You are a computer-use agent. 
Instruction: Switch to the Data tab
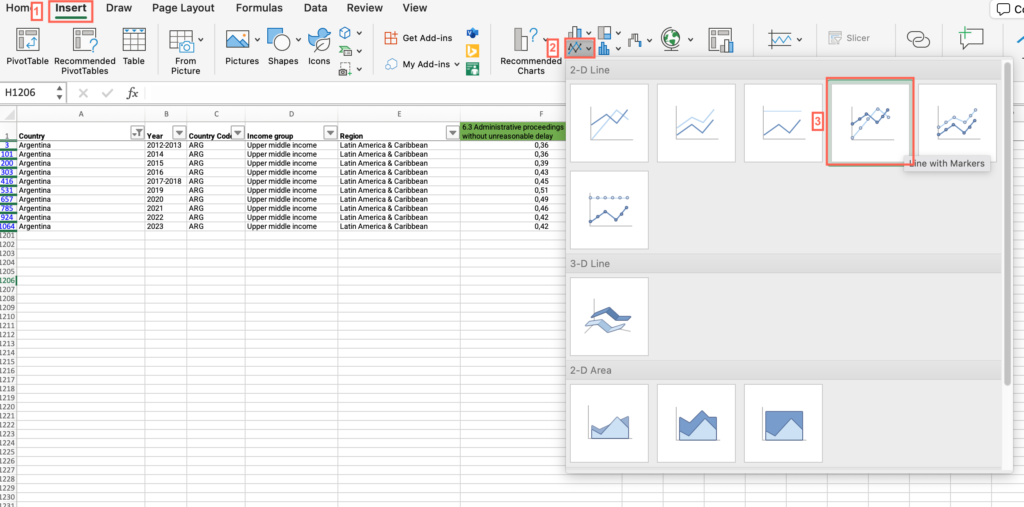click(315, 8)
